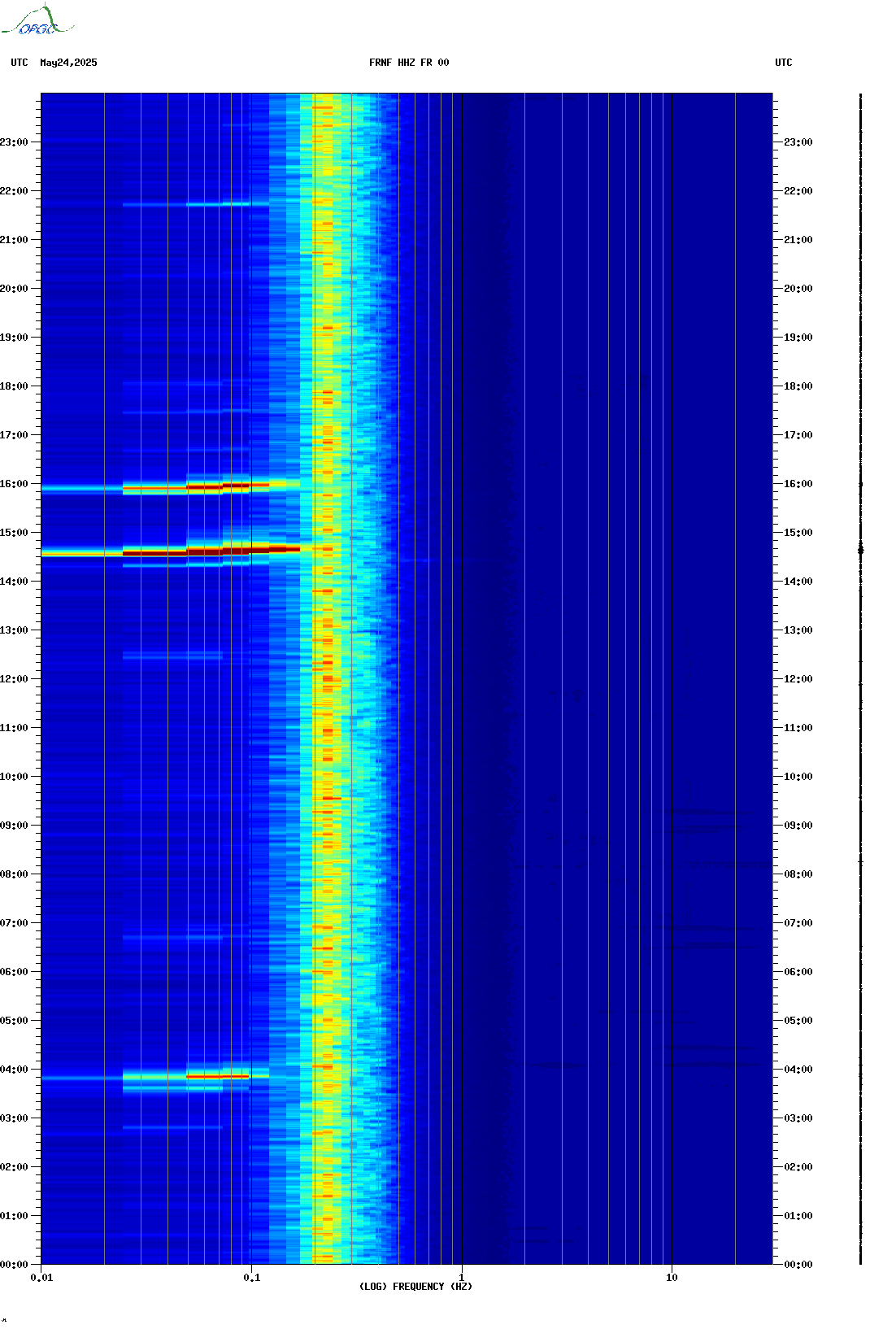Click the right axis 11:00 time label
This screenshot has height=1329, width=896.
click(798, 728)
